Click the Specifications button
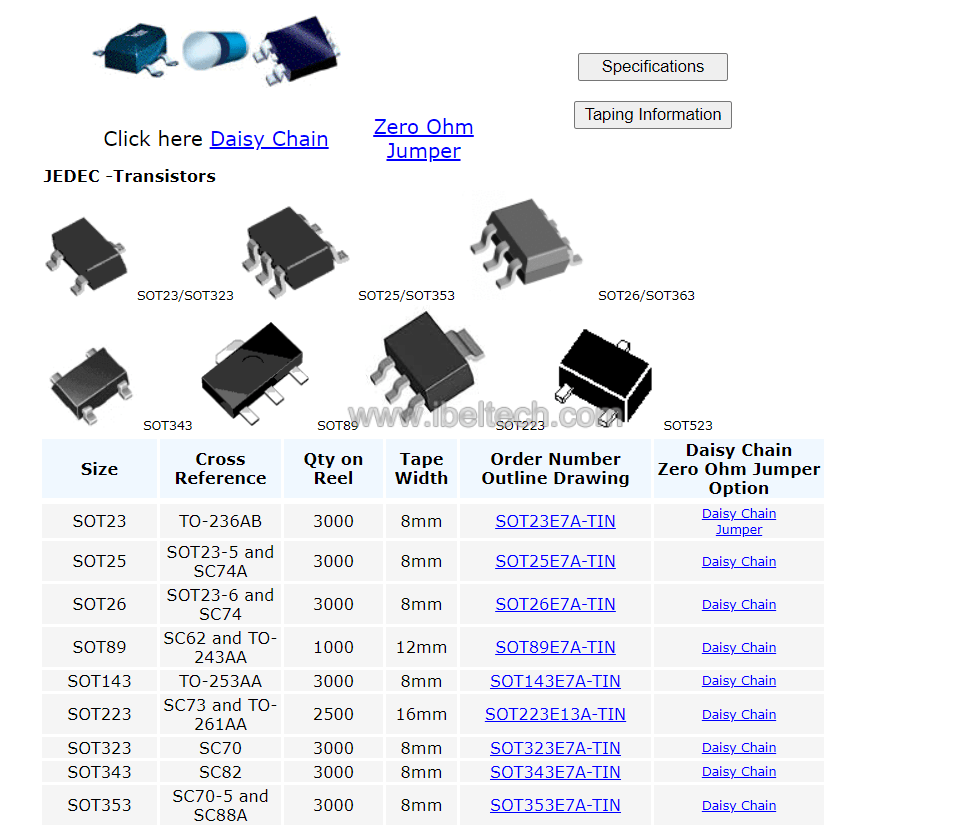This screenshot has height=827, width=977. 652,67
